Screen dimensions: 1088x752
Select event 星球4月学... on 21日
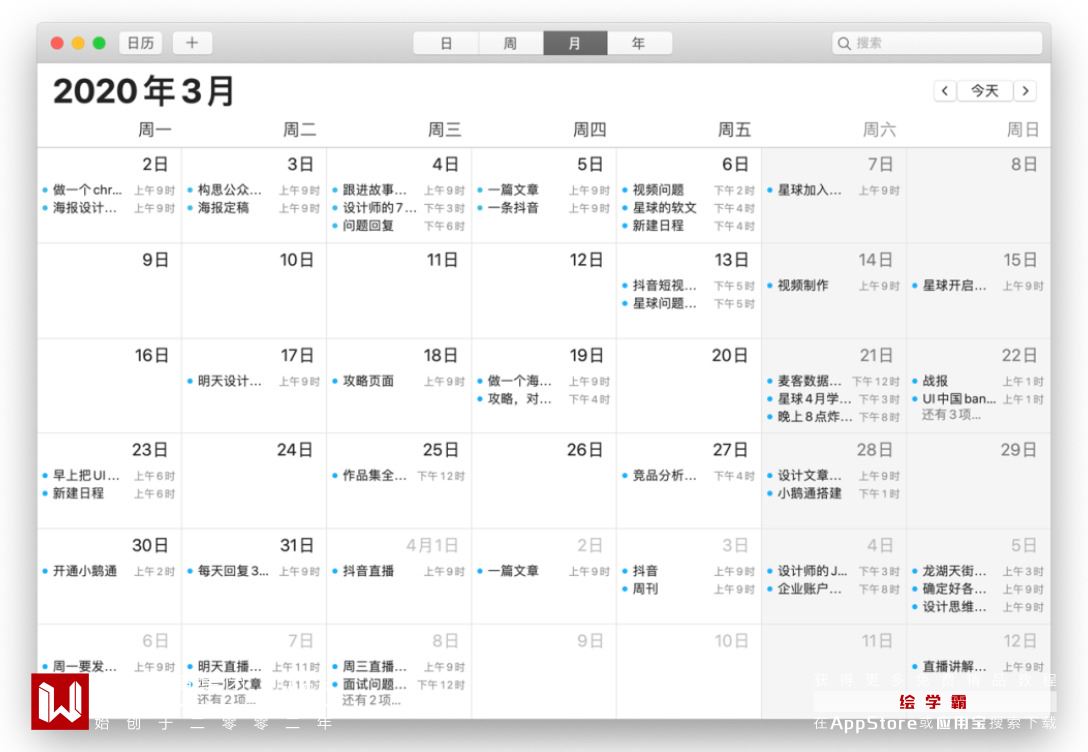(834, 399)
